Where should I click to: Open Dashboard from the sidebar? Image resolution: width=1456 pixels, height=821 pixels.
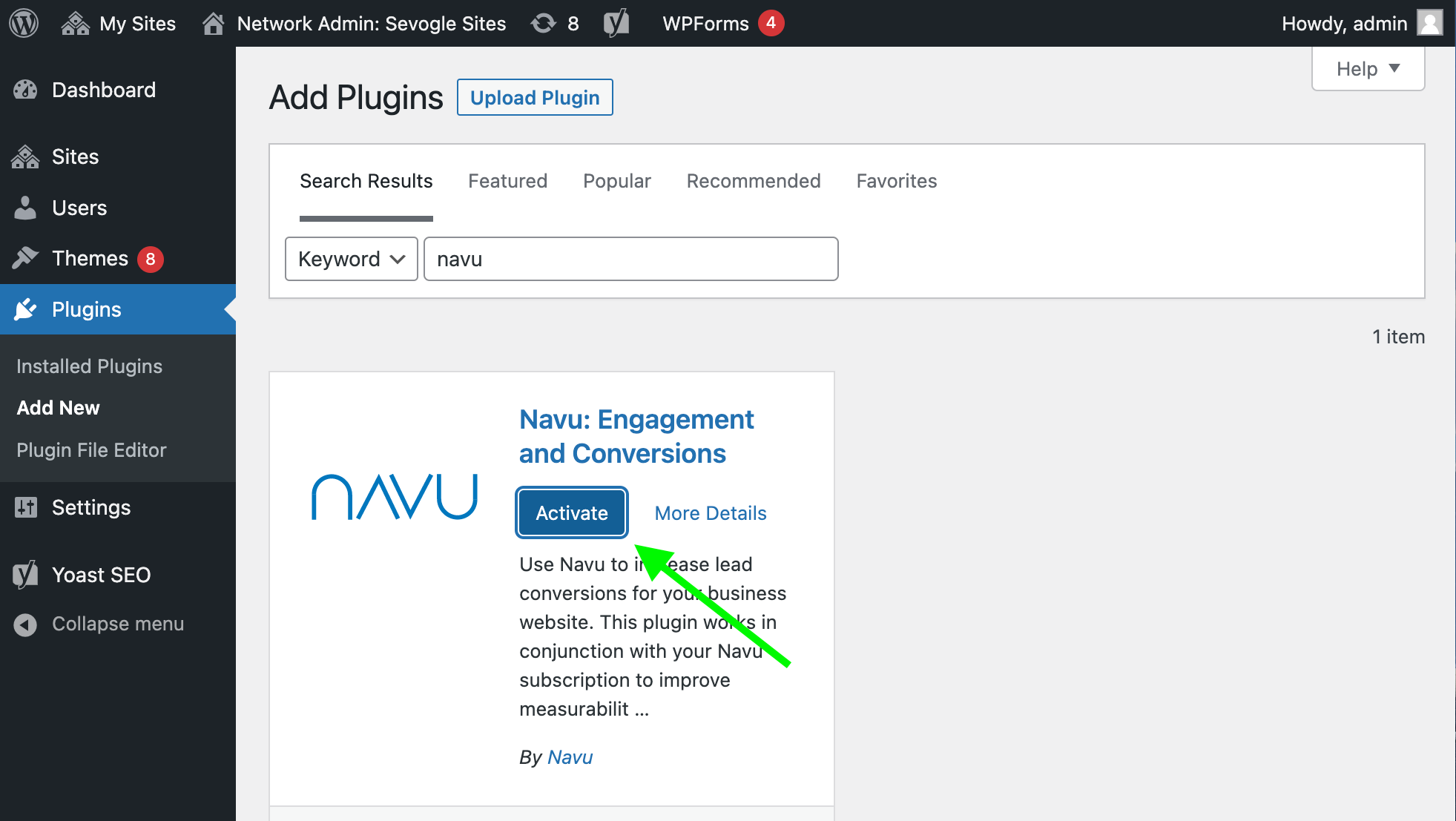[x=103, y=90]
